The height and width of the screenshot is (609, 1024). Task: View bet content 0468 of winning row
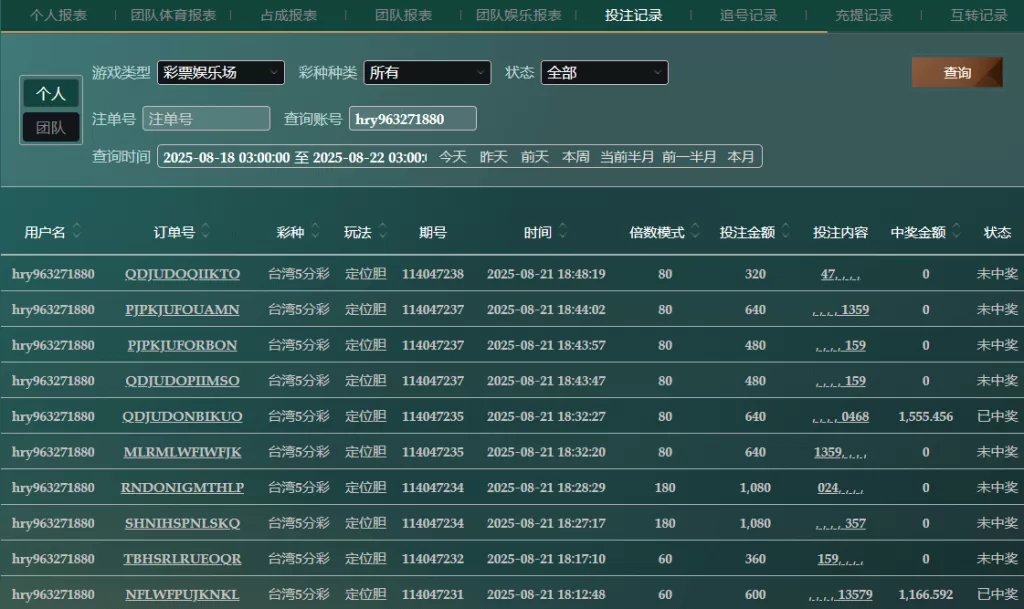pyautogui.click(x=840, y=416)
